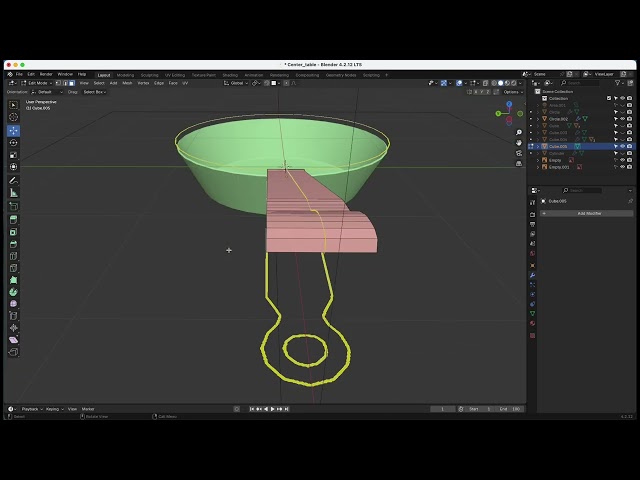
Task: Open the Edit Mode dropdown
Action: (37, 83)
